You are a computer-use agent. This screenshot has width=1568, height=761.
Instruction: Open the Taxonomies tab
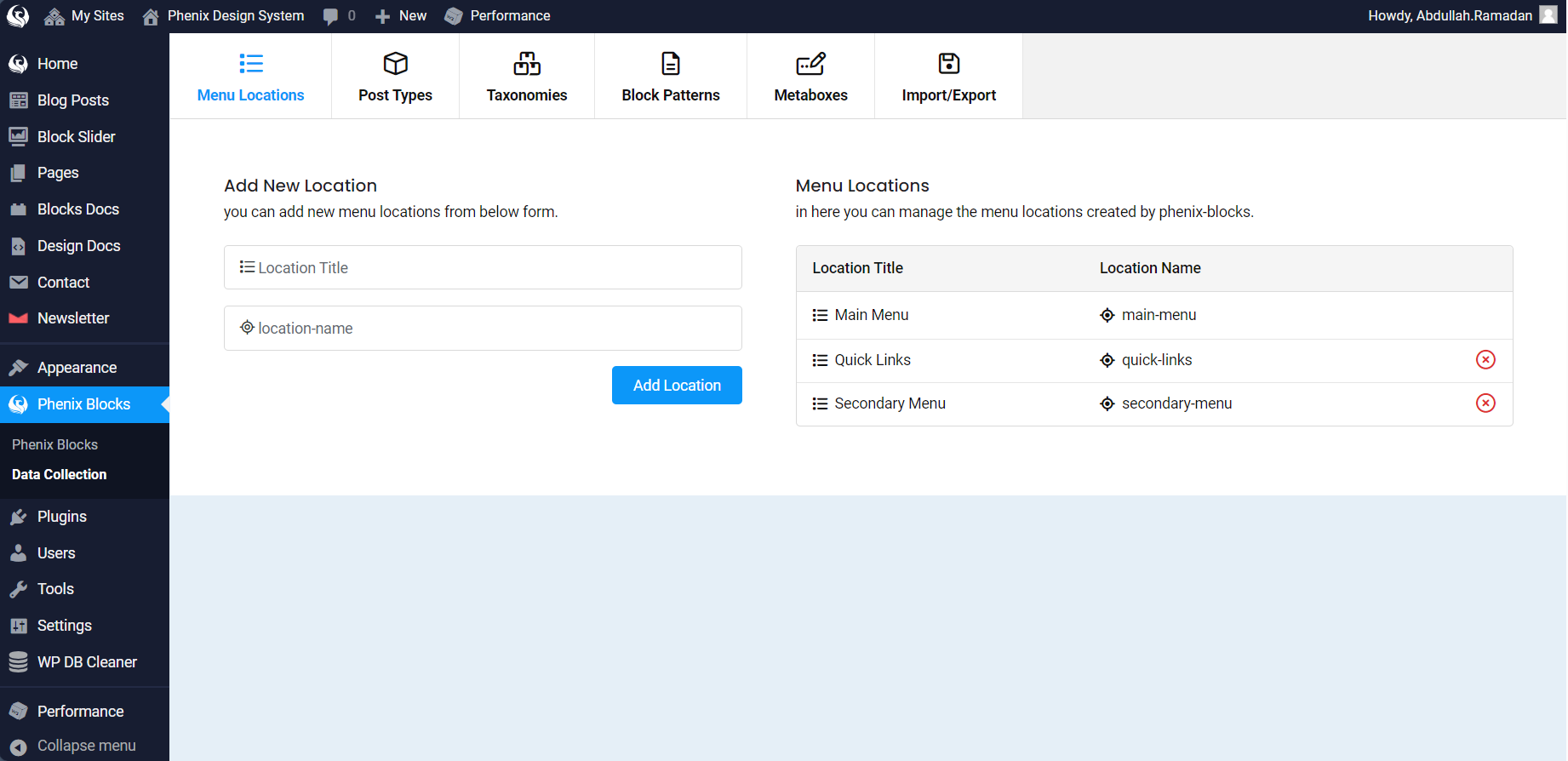(527, 76)
